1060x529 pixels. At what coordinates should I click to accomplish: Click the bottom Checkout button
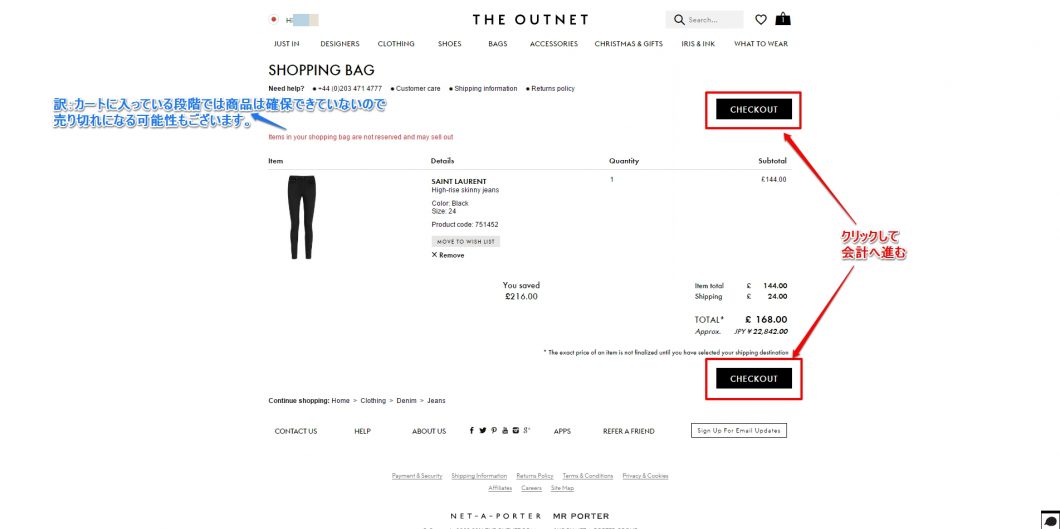coord(754,378)
